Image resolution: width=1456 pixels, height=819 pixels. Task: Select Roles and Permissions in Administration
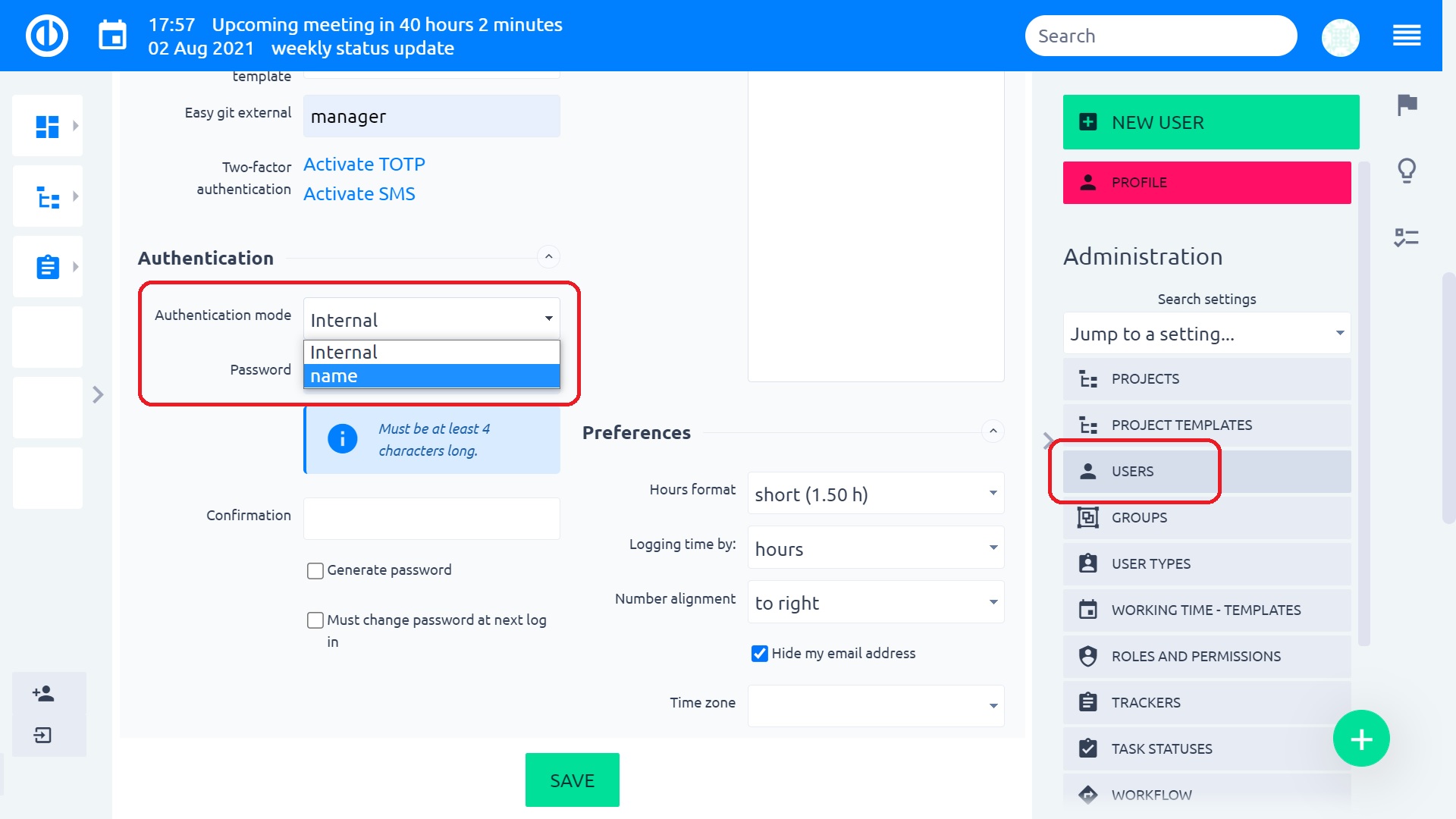(1196, 656)
